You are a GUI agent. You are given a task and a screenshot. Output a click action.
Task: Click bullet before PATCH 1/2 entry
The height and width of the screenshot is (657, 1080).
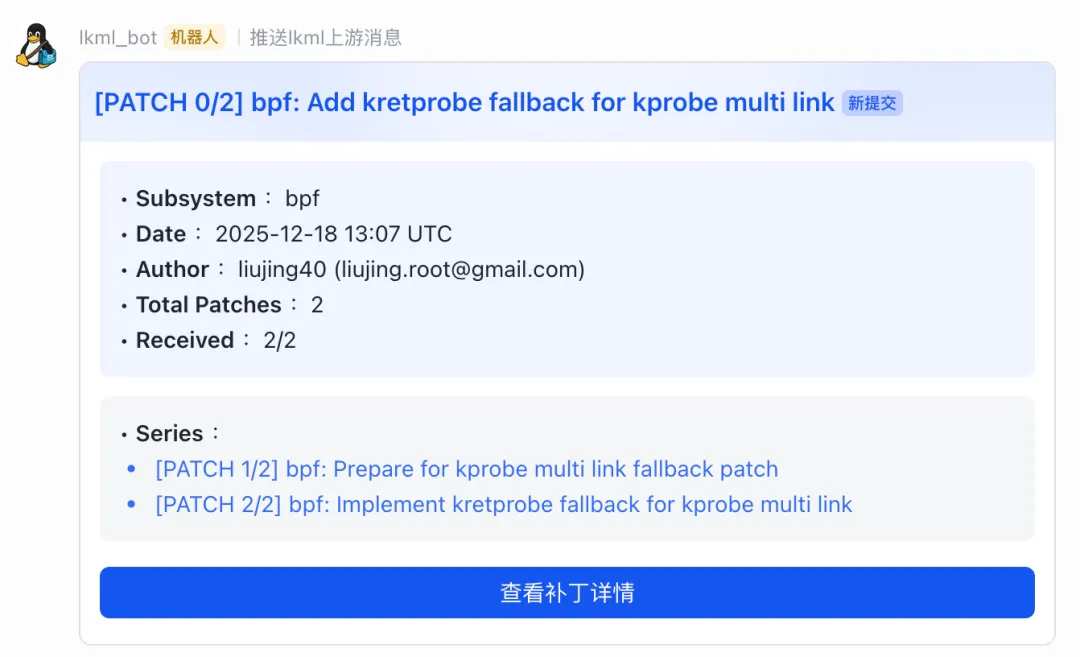pyautogui.click(x=132, y=469)
